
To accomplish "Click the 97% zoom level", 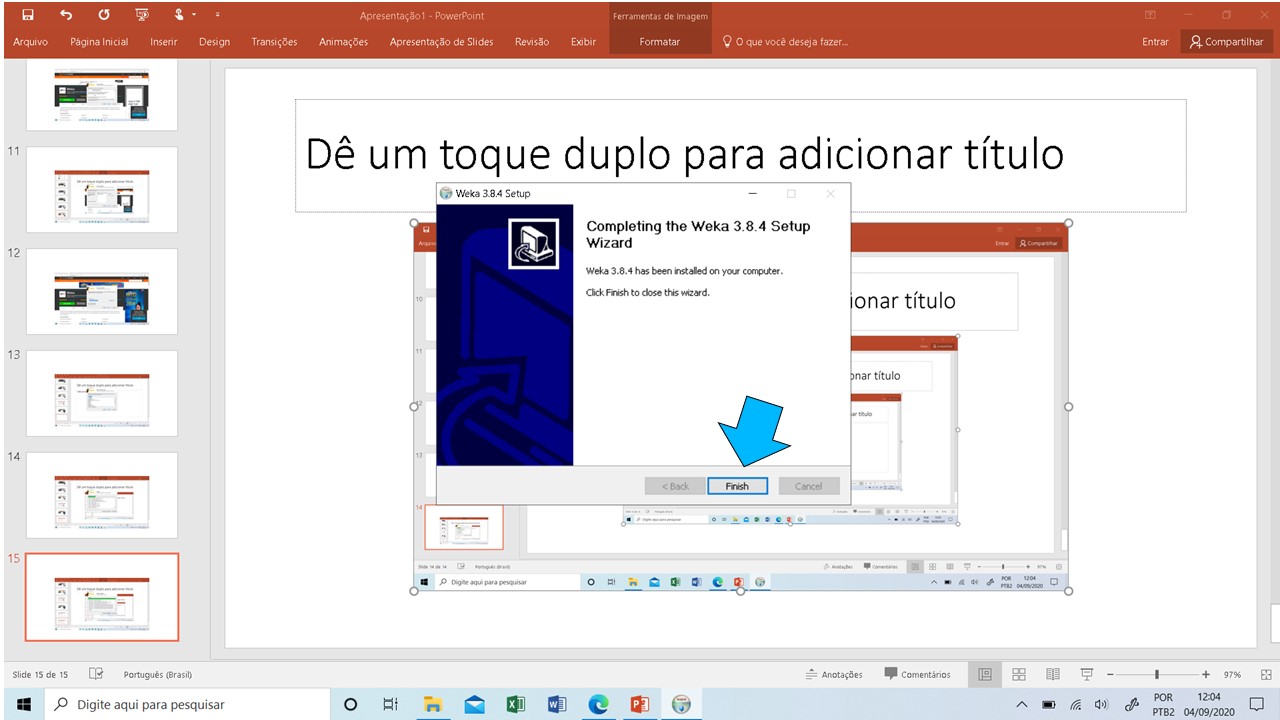I will pyautogui.click(x=1232, y=674).
